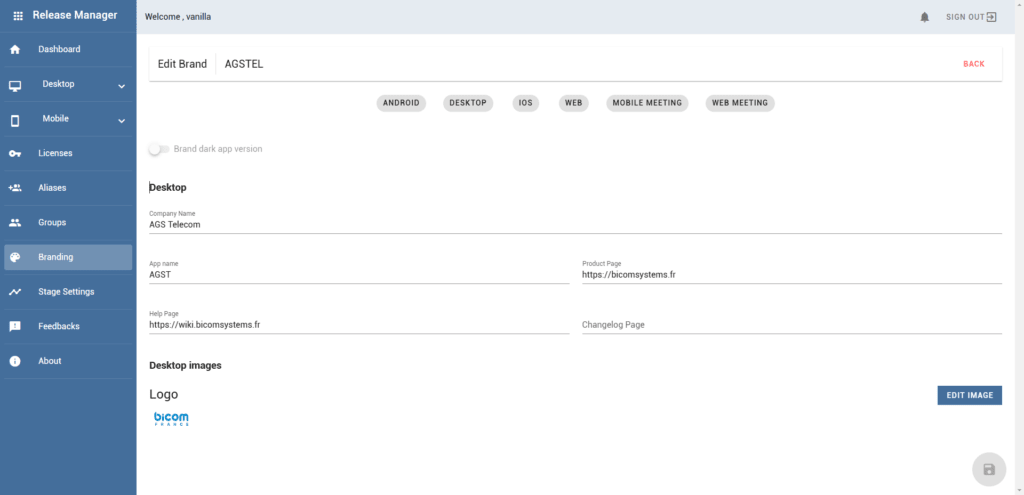This screenshot has width=1024, height=495.
Task: Click Release Manager title
Action: 75,15
